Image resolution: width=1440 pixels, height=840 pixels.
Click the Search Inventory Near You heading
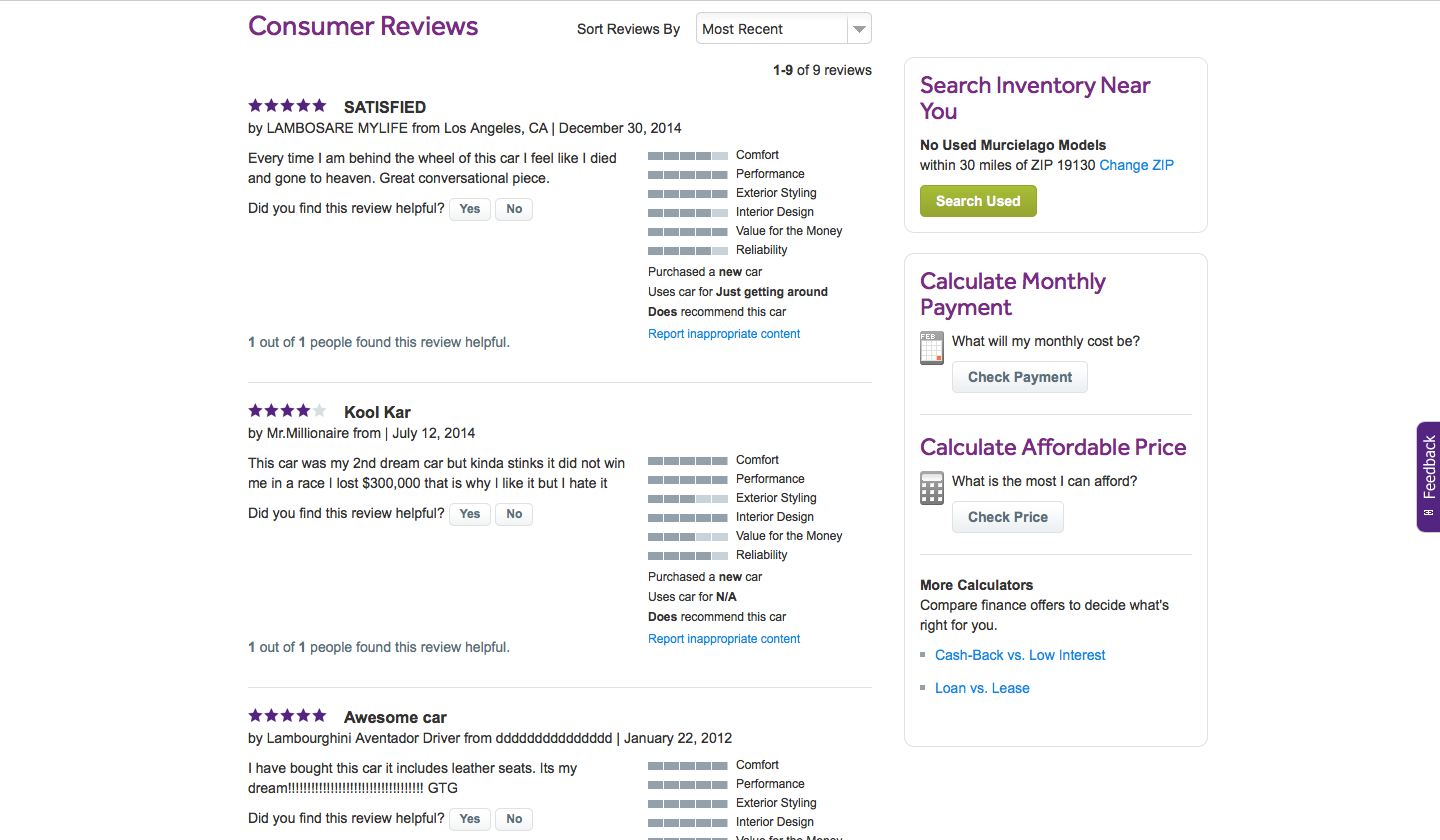pyautogui.click(x=1035, y=98)
